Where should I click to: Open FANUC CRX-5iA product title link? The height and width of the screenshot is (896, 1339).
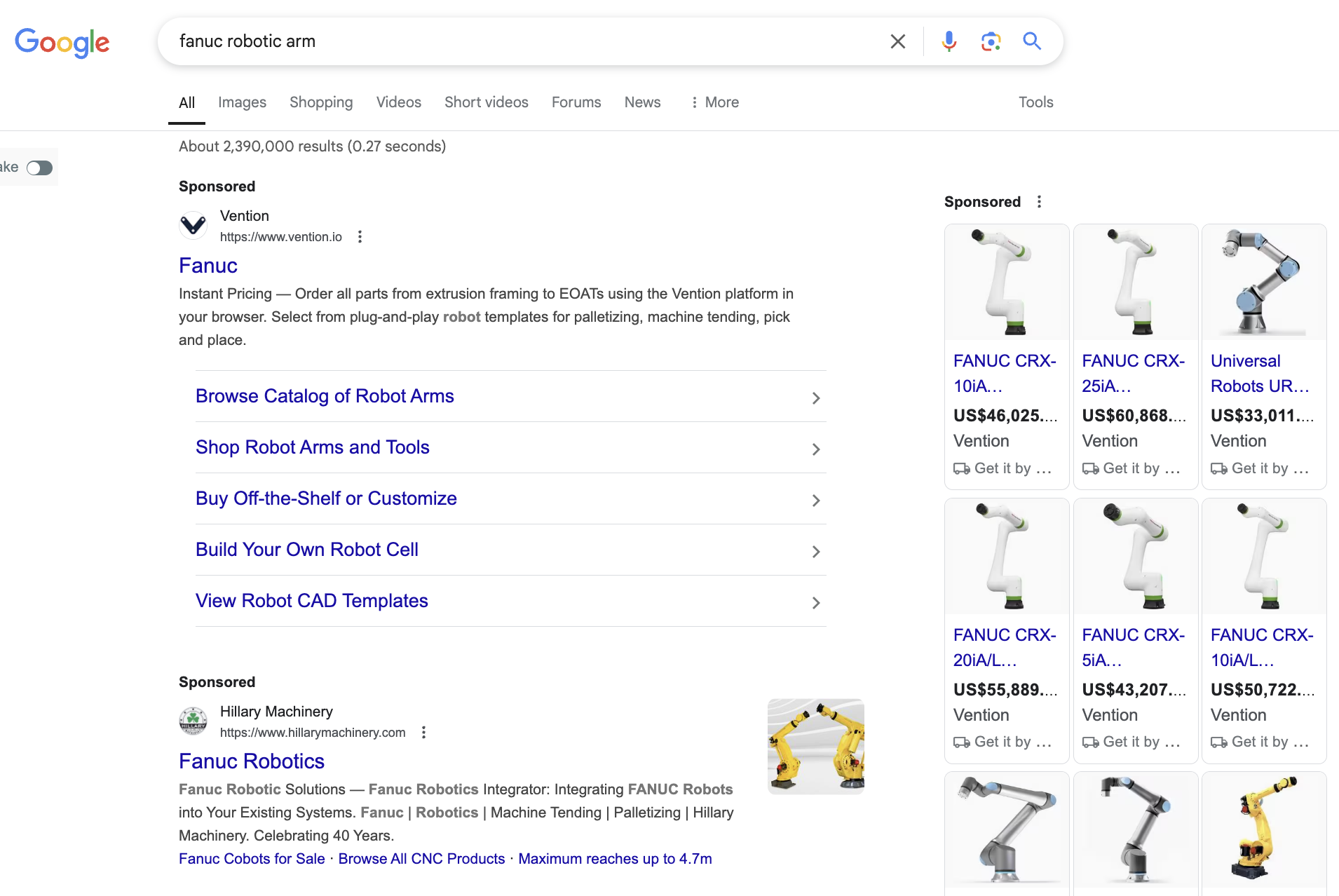pyautogui.click(x=1133, y=648)
